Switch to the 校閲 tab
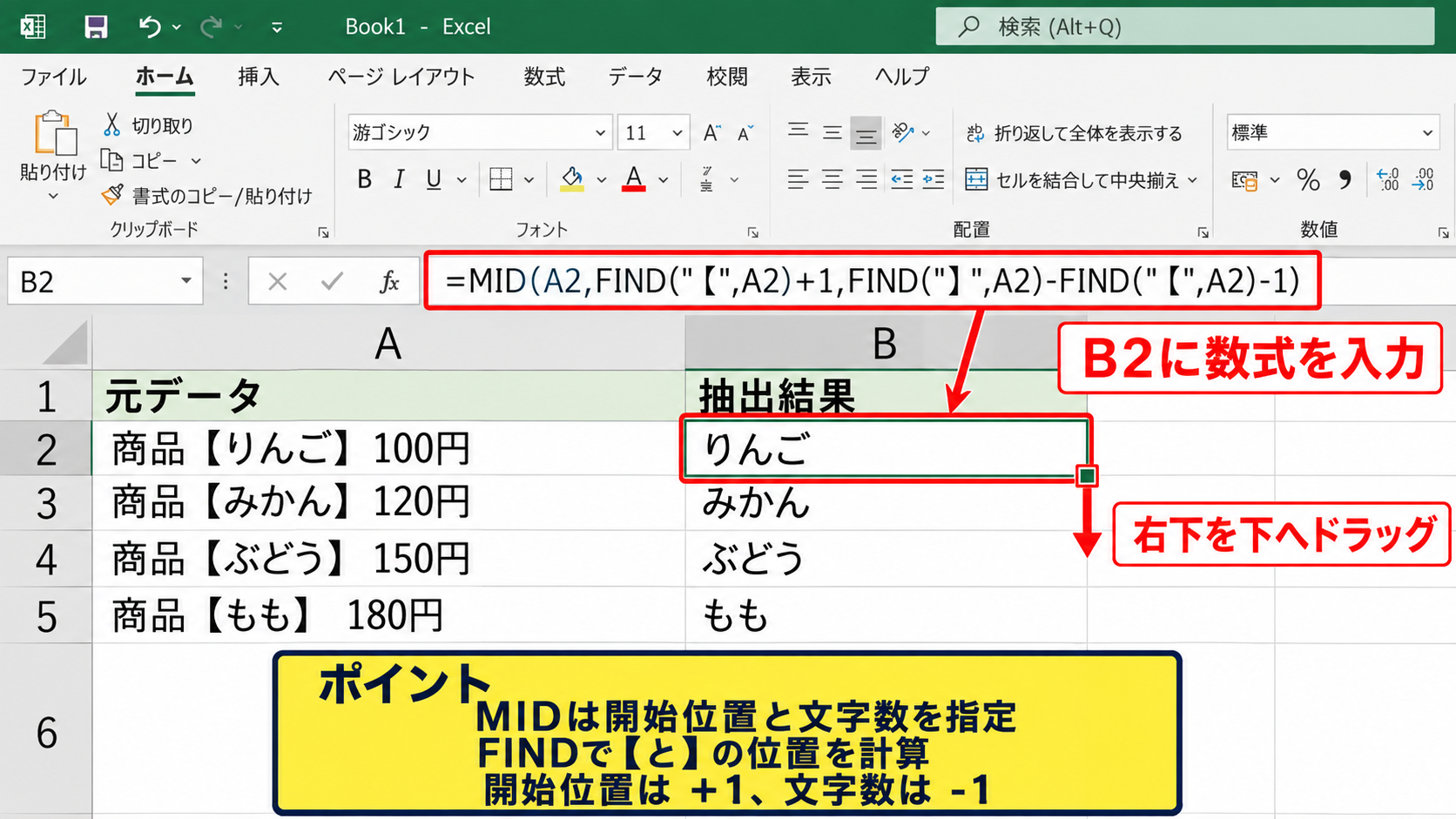Screen dimensions: 1456x819 (x=727, y=77)
